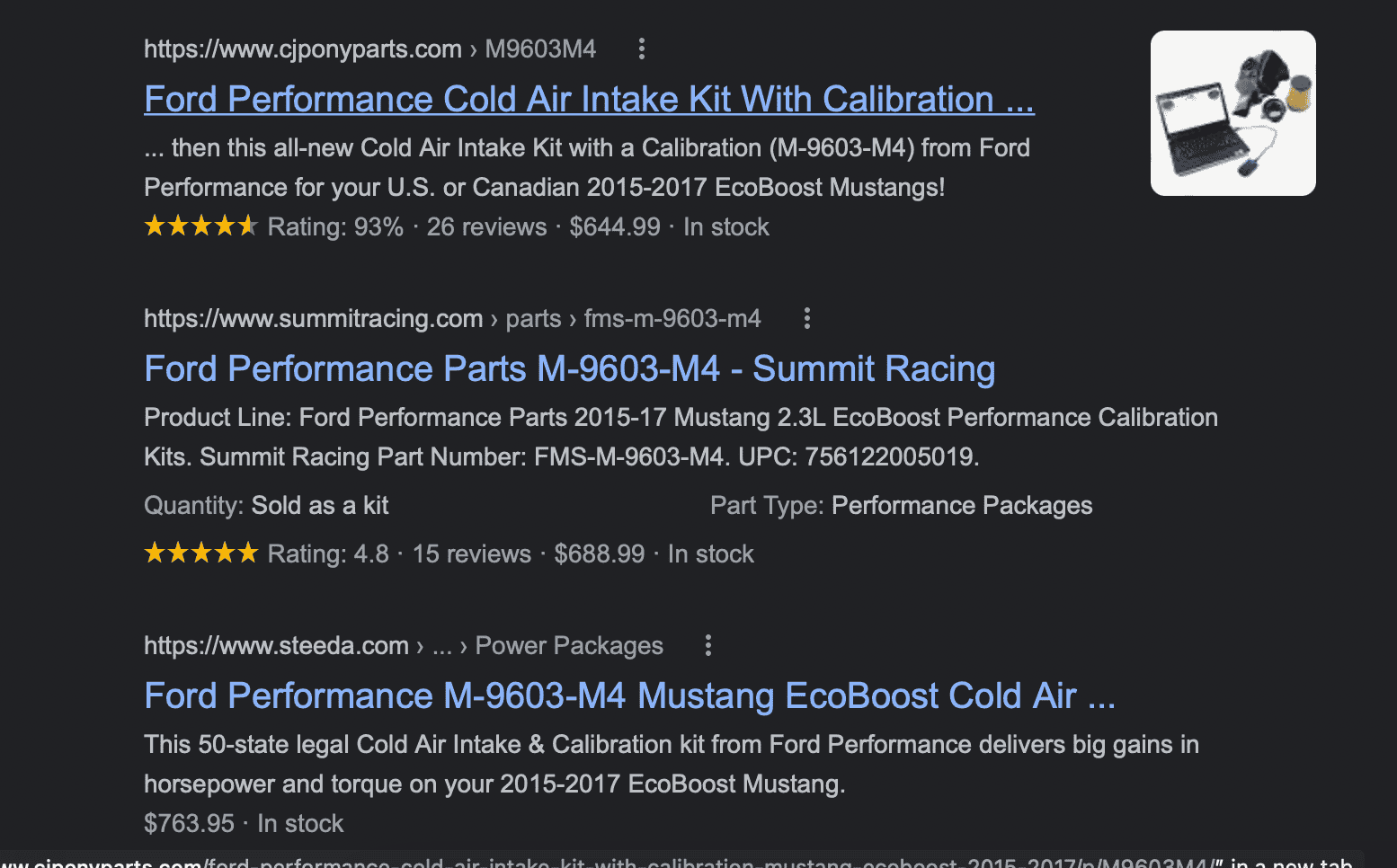Open the three-dot menu beside steeda.com result
1397x868 pixels.
point(707,645)
